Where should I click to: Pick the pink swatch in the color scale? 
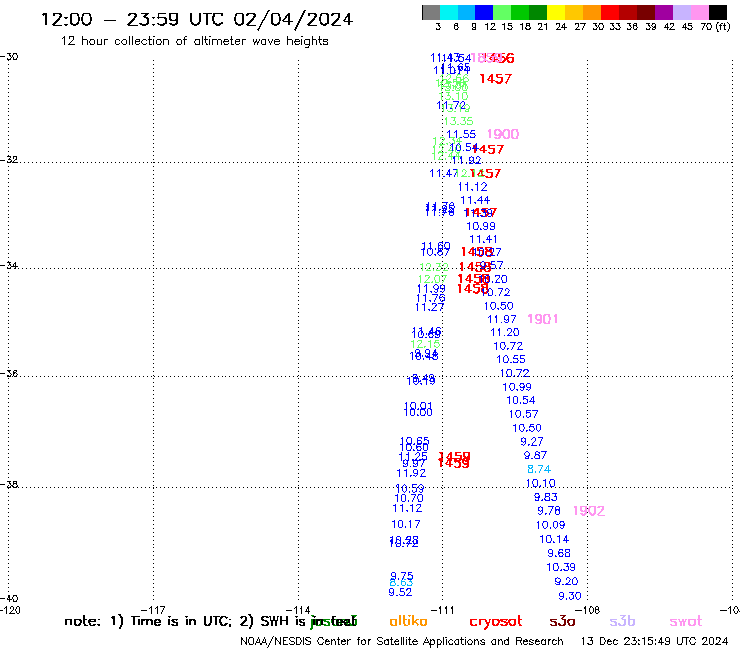tap(699, 12)
